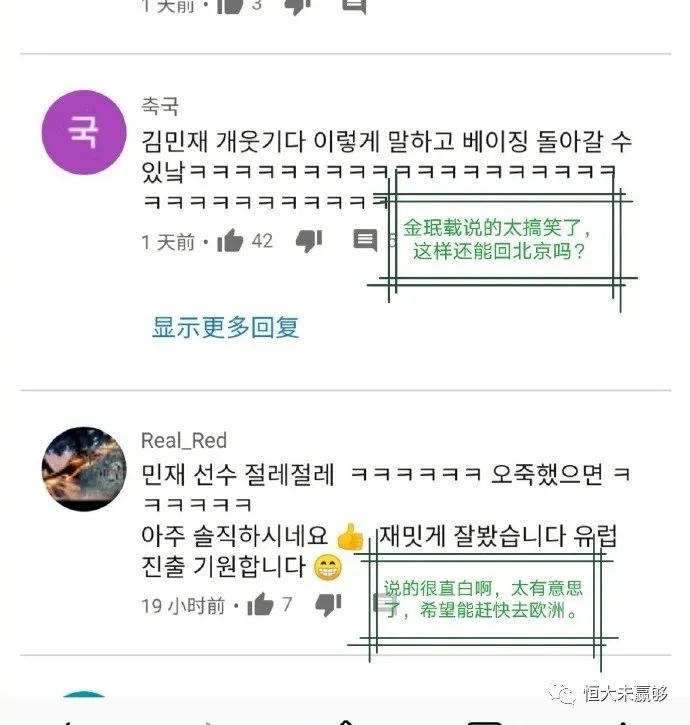This screenshot has width=690, height=725.
Task: Click the 19 小时前 timestamp
Action: pyautogui.click(x=183, y=605)
